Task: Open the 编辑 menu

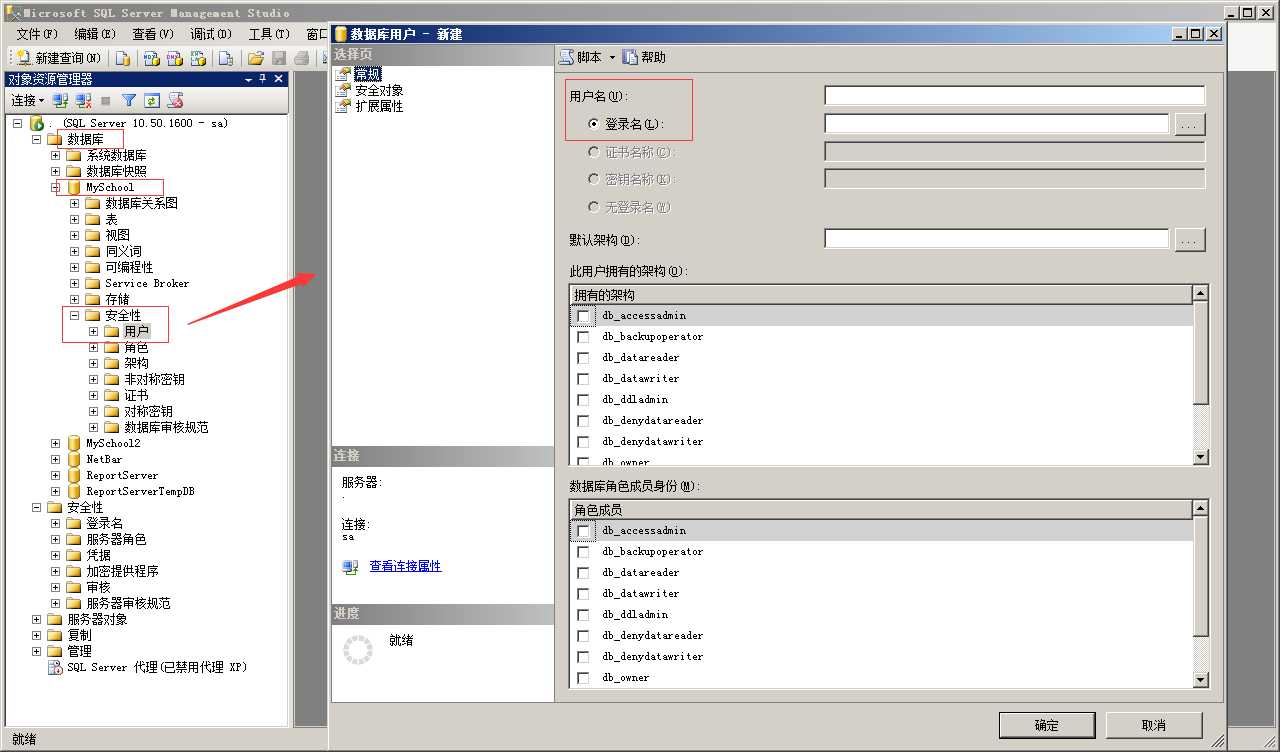Action: 94,34
